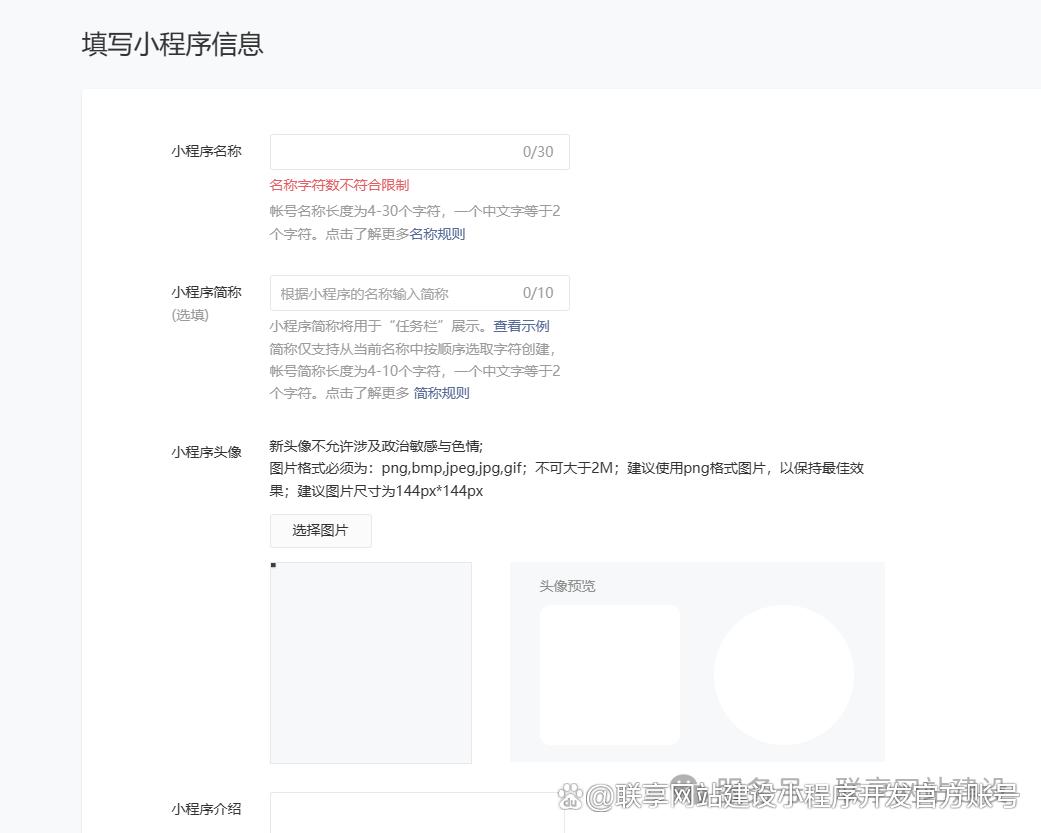Image resolution: width=1041 pixels, height=833 pixels.
Task: Click the 小程序头像 field label
Action: (x=206, y=452)
